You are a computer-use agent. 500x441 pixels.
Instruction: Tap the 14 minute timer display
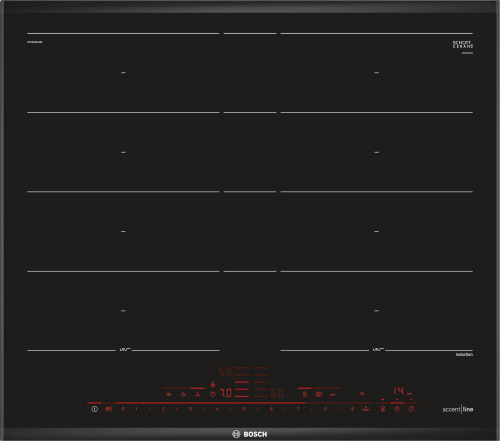(399, 391)
